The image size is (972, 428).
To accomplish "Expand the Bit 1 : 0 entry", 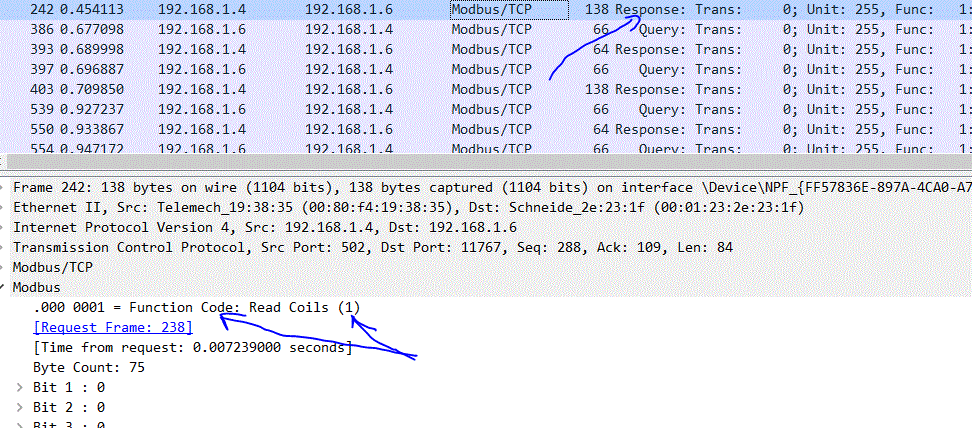I will (22, 387).
